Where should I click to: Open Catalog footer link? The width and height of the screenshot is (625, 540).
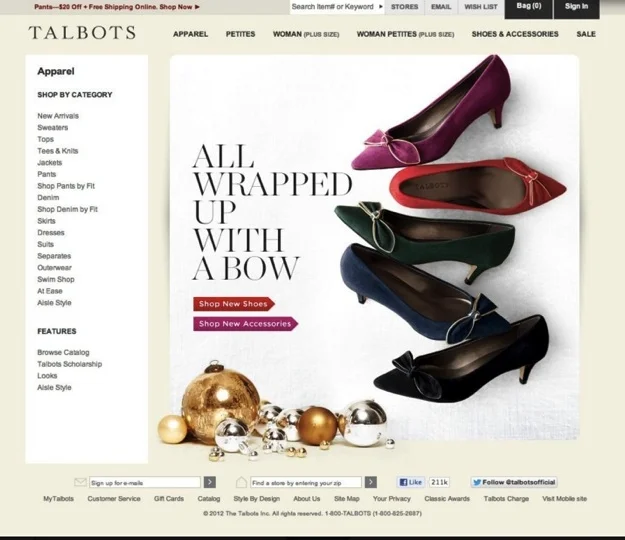[x=209, y=499]
